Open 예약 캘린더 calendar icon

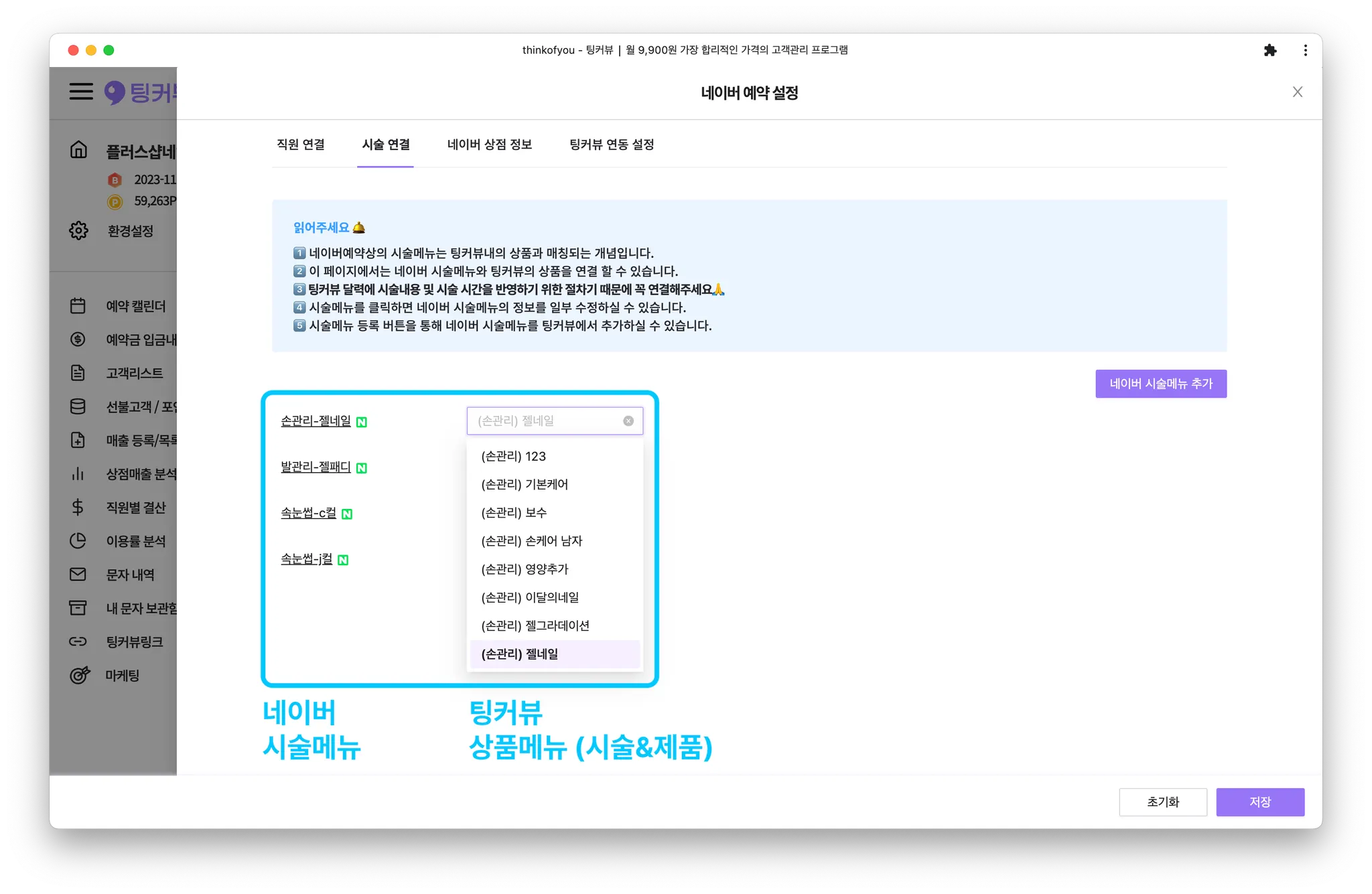tap(78, 306)
